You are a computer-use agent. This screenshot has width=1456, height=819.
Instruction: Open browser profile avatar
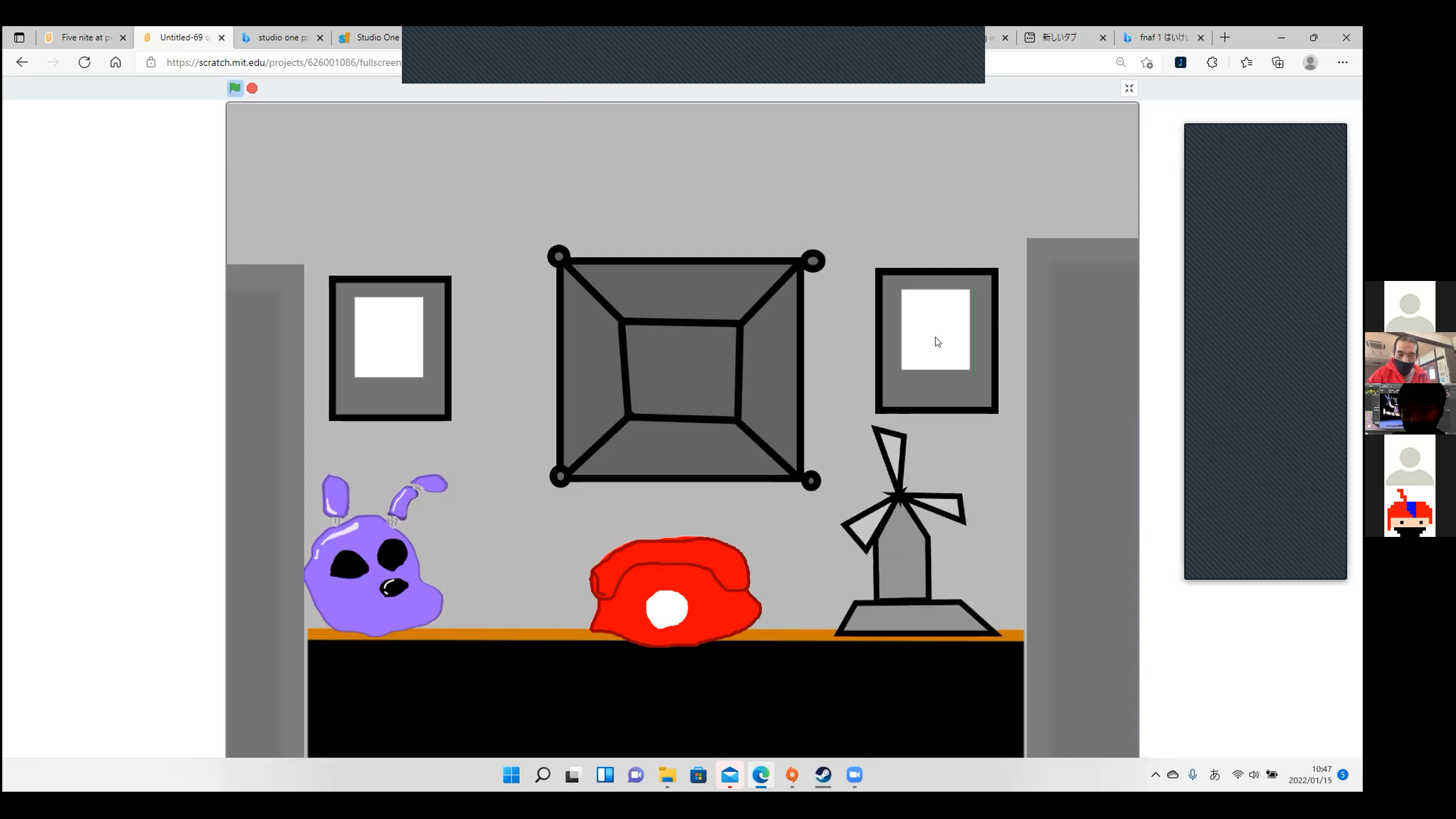click(x=1310, y=63)
